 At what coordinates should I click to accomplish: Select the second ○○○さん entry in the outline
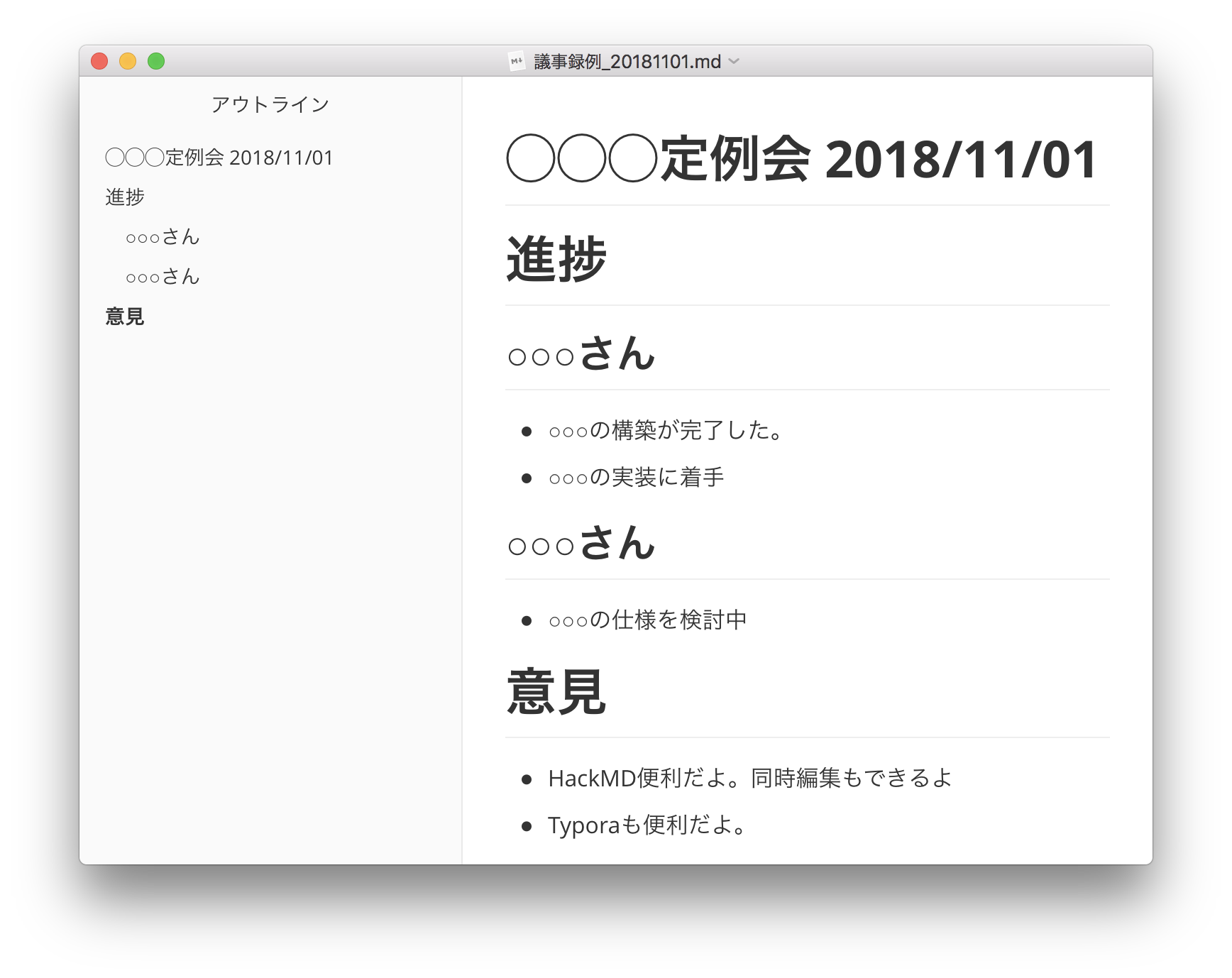[x=163, y=277]
